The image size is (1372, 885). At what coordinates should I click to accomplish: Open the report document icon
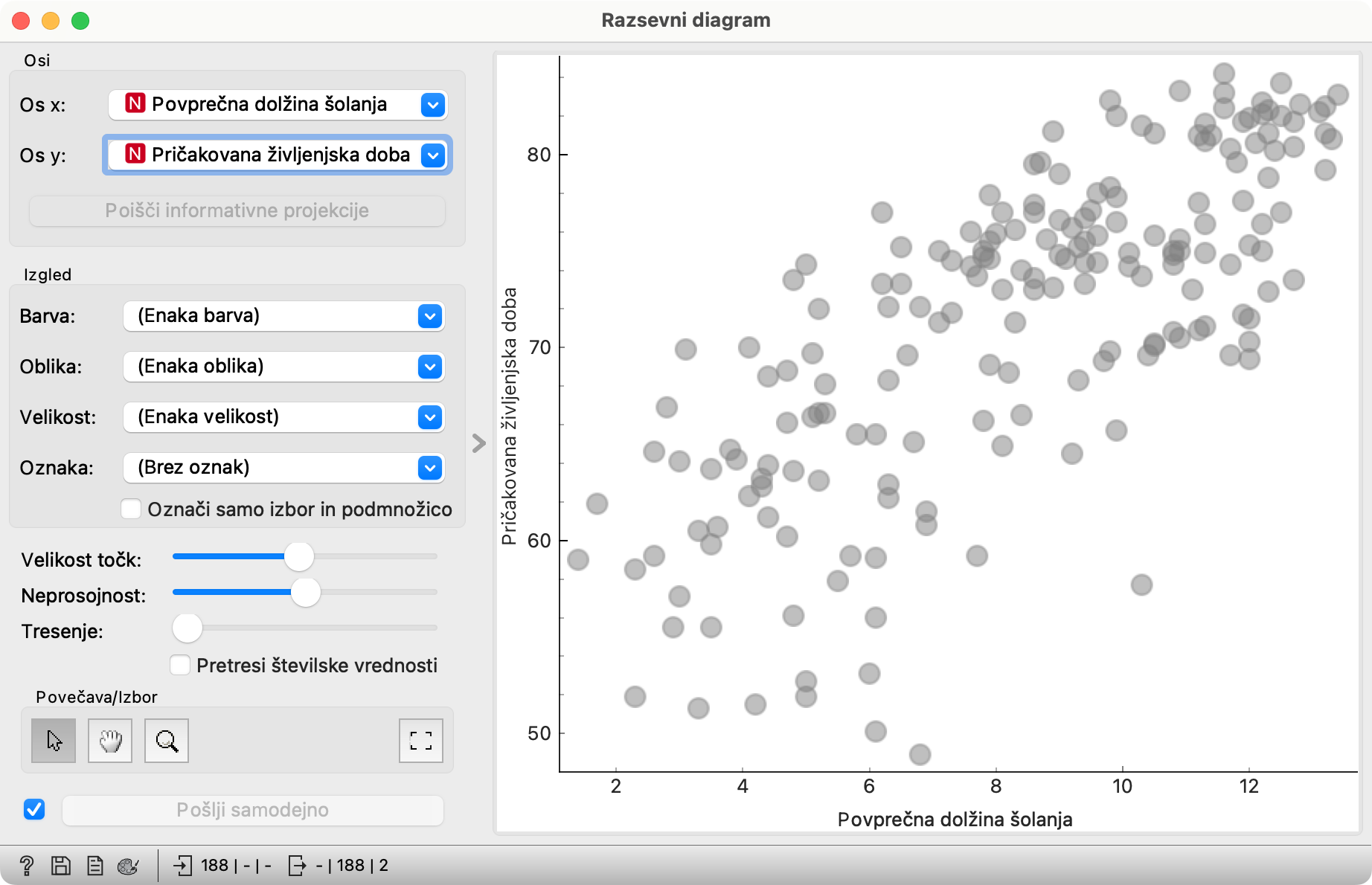click(95, 865)
